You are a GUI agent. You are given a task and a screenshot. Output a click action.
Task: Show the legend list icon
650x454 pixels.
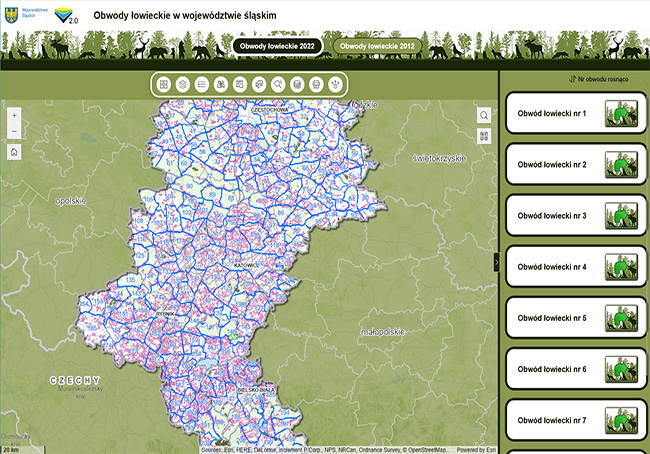(x=202, y=85)
